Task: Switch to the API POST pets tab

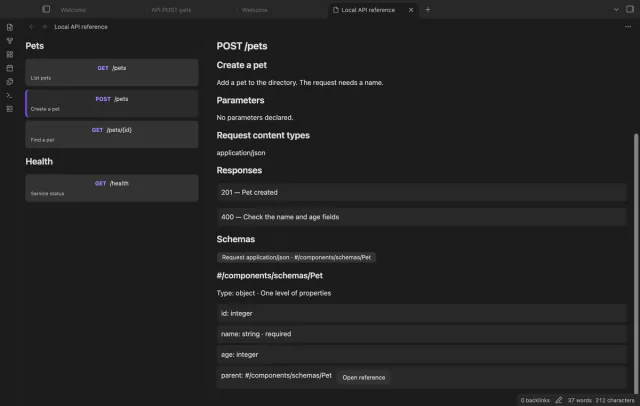Action: tap(171, 10)
